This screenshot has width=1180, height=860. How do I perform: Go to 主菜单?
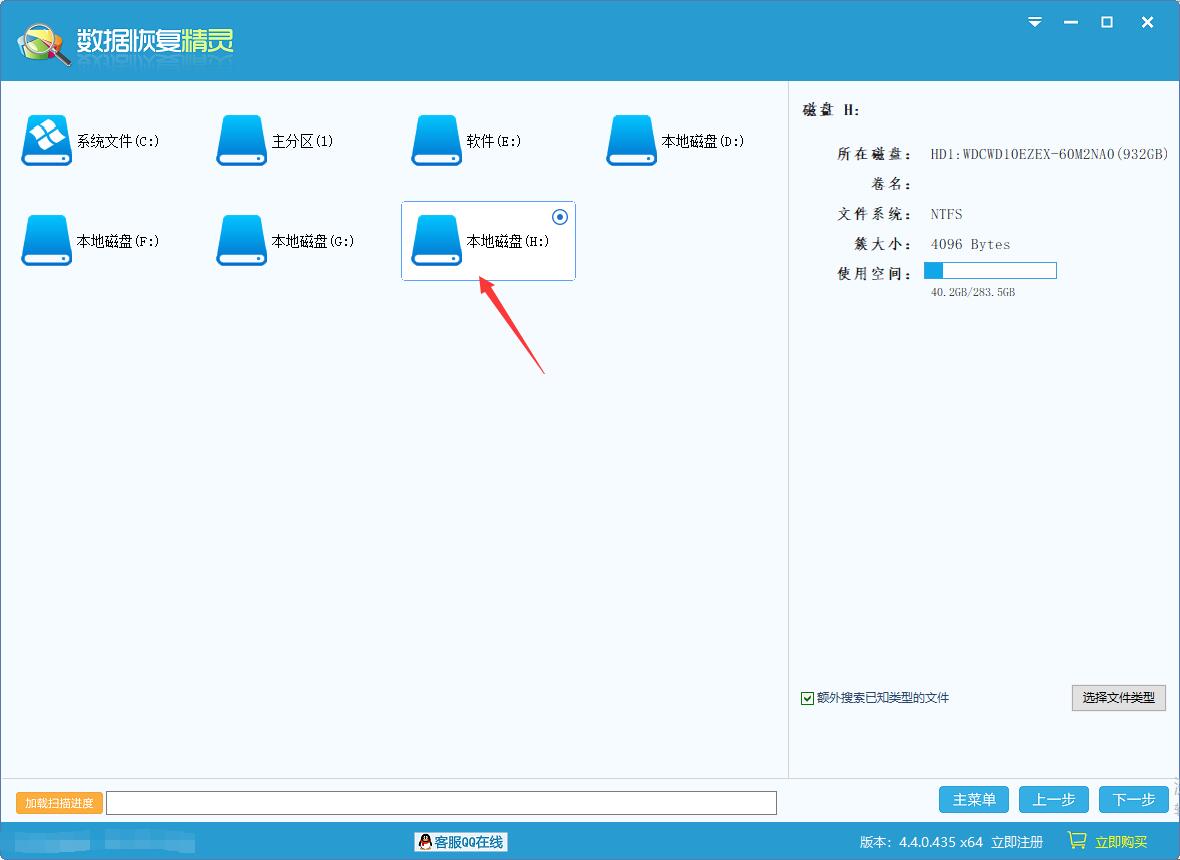click(974, 799)
